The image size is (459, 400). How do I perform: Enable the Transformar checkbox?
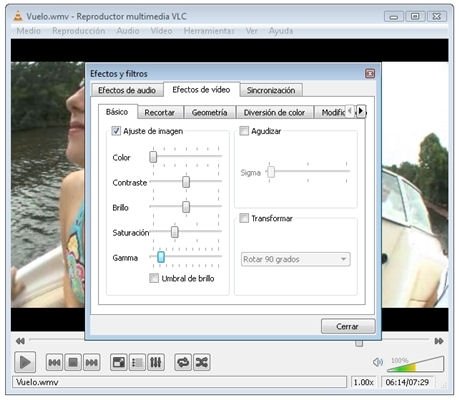click(x=244, y=218)
